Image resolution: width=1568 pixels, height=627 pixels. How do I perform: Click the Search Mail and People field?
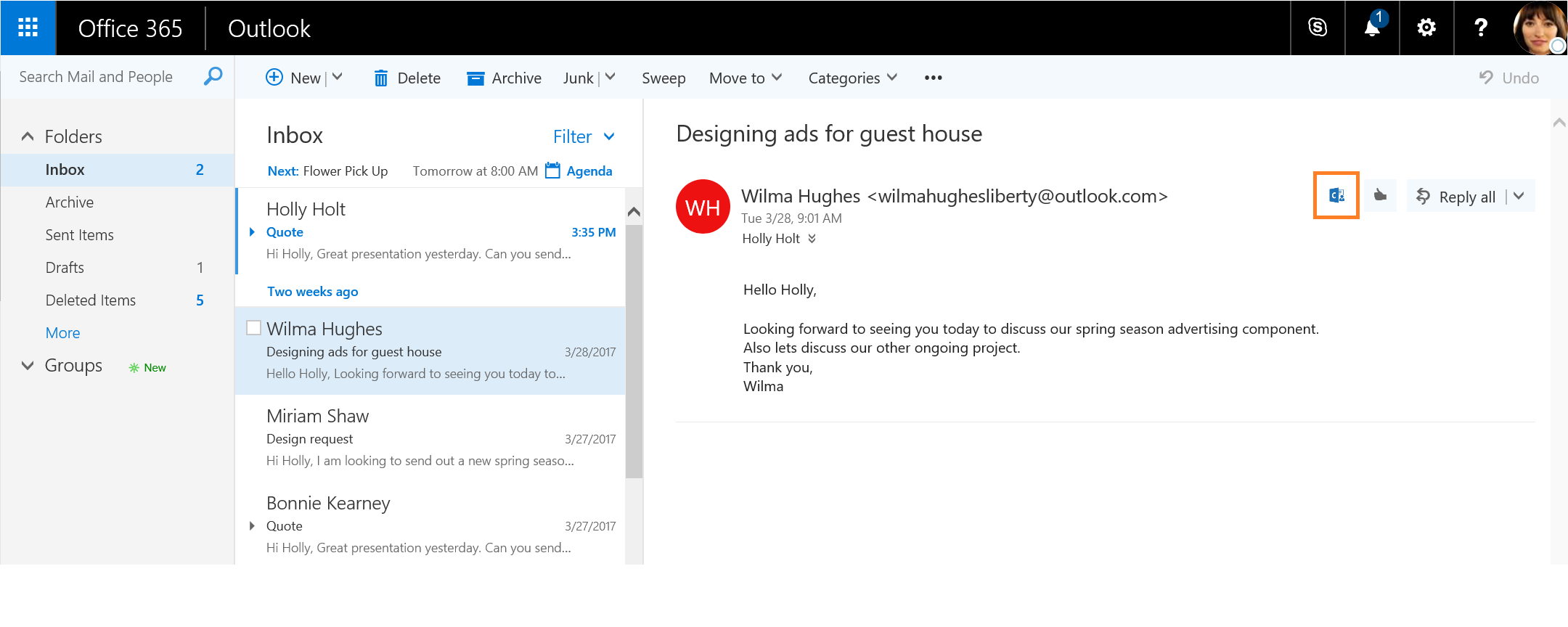[96, 77]
